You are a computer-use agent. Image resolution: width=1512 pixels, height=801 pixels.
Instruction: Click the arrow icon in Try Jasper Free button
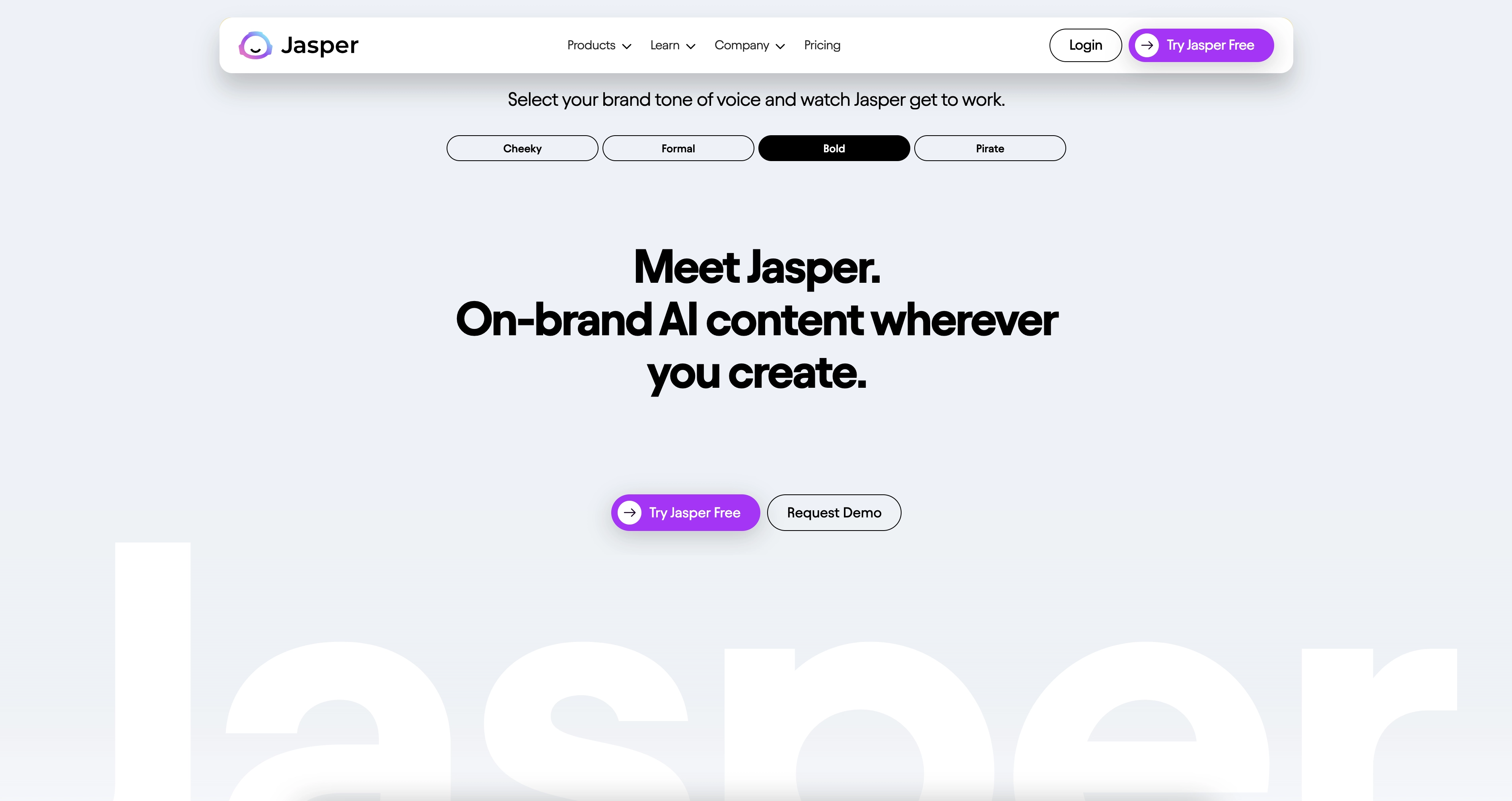point(629,512)
